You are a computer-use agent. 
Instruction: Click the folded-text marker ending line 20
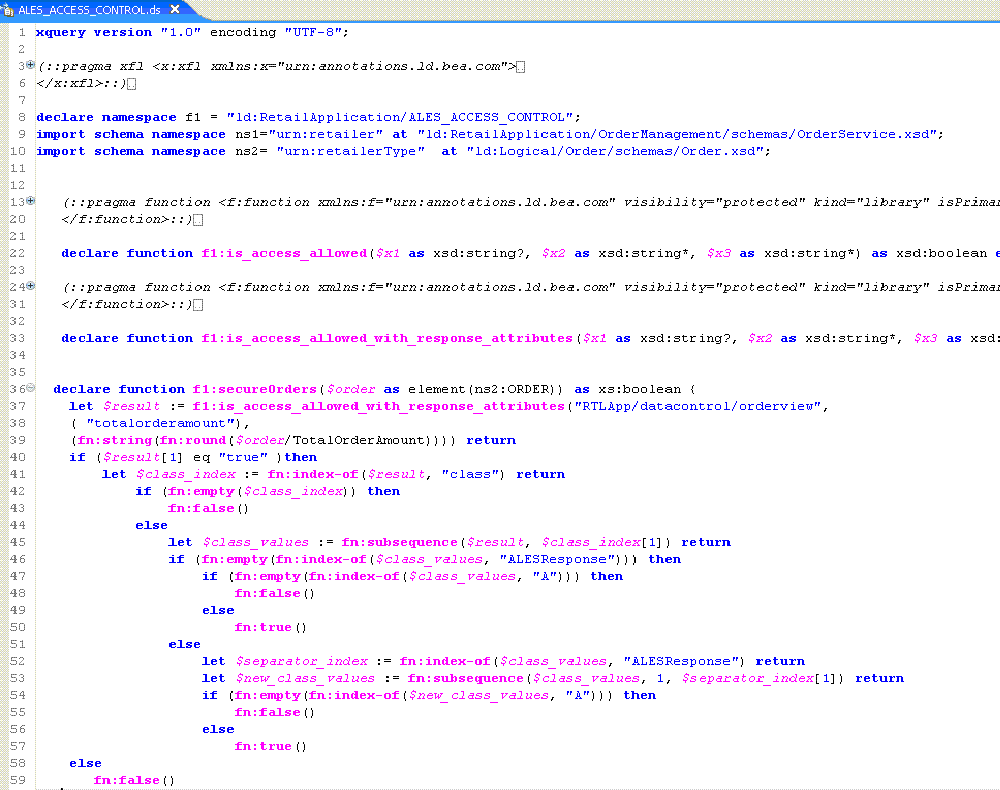(x=198, y=220)
